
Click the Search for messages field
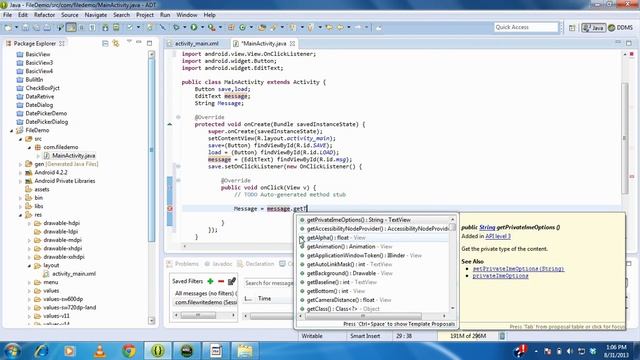[x=269, y=283]
